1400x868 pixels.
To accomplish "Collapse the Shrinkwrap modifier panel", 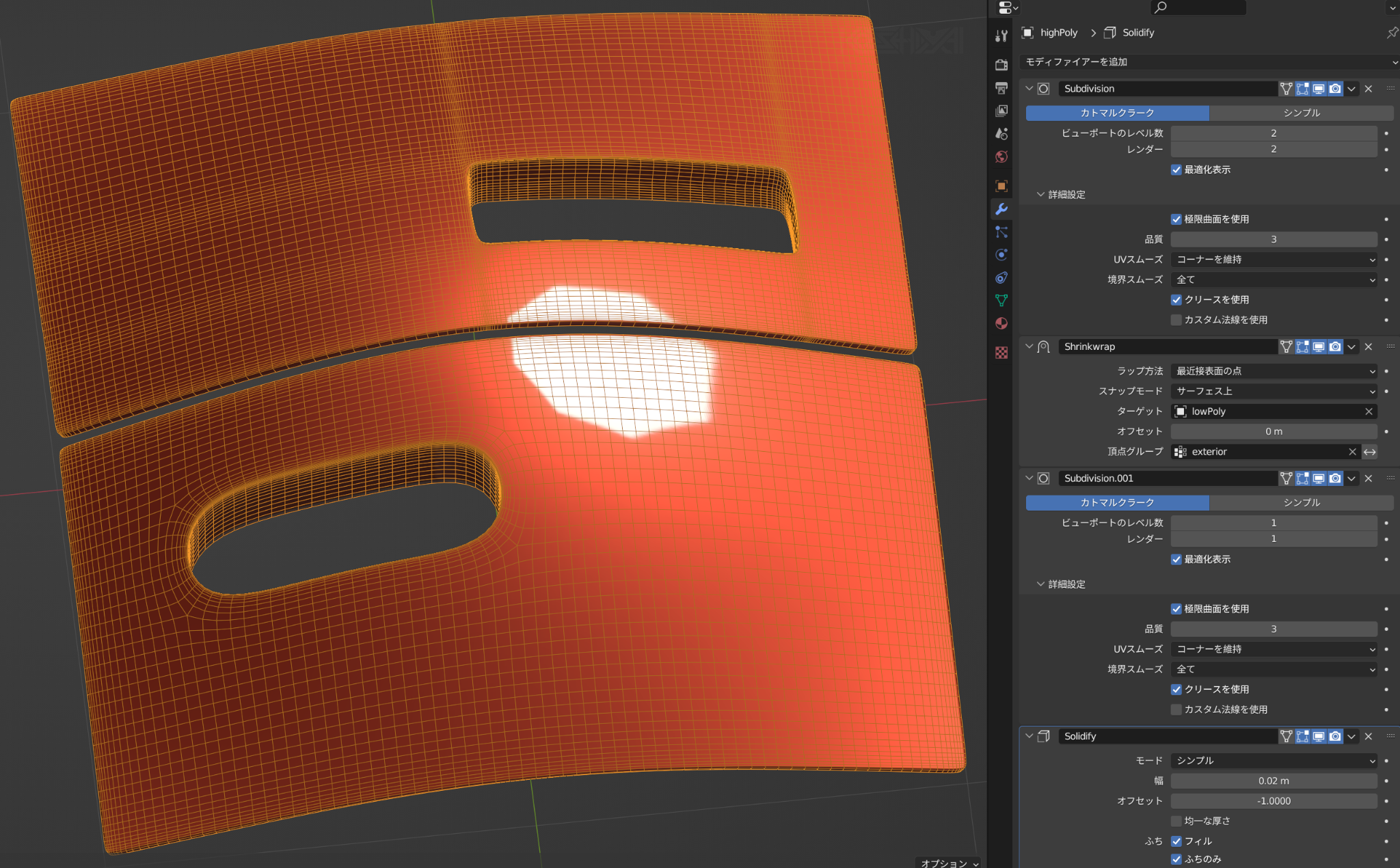I will coord(1029,347).
